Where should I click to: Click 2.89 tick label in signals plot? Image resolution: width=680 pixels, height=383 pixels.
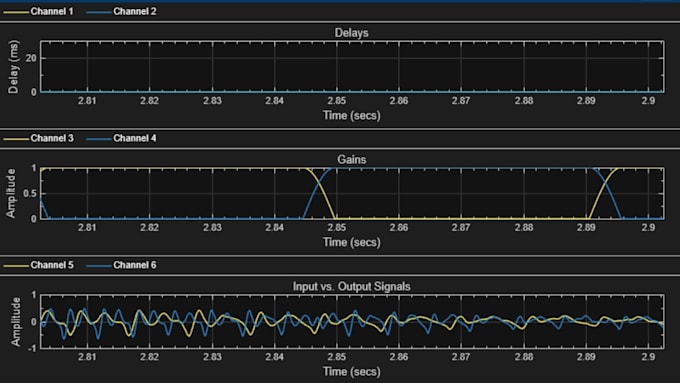586,357
